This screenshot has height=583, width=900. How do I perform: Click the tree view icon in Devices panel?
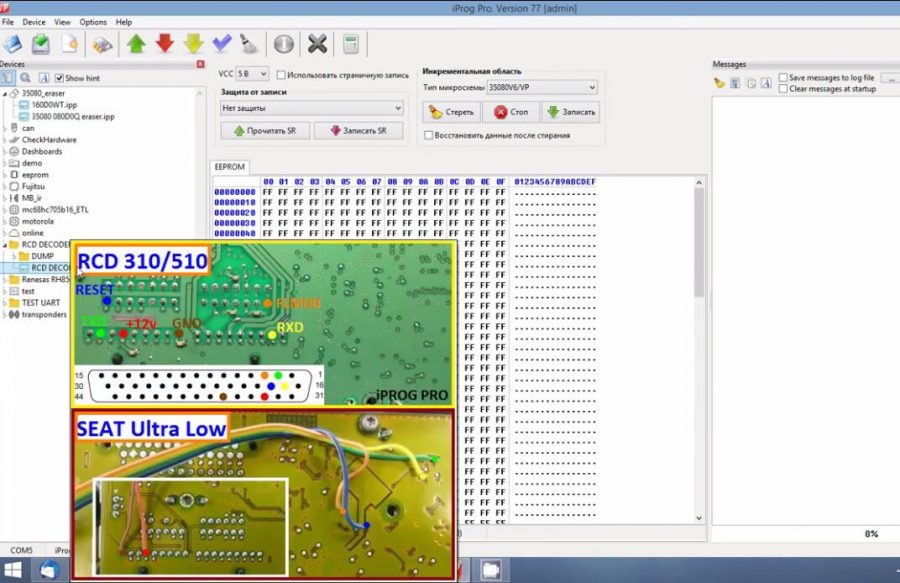[7, 78]
